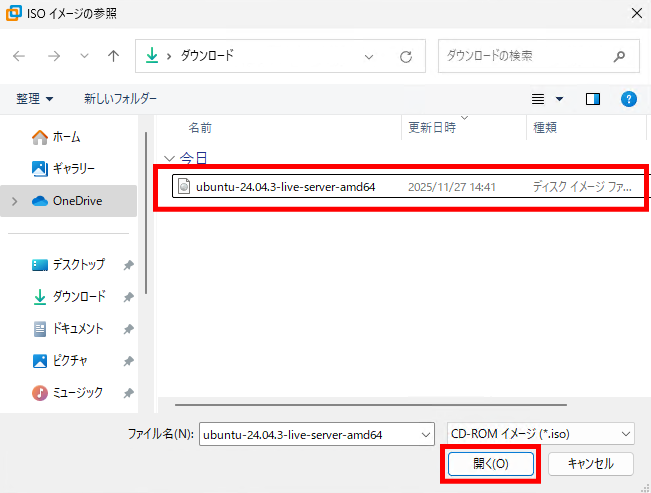Screen dimensions: 651x493
Task: Expand the OneDrive tree node
Action: [14, 201]
